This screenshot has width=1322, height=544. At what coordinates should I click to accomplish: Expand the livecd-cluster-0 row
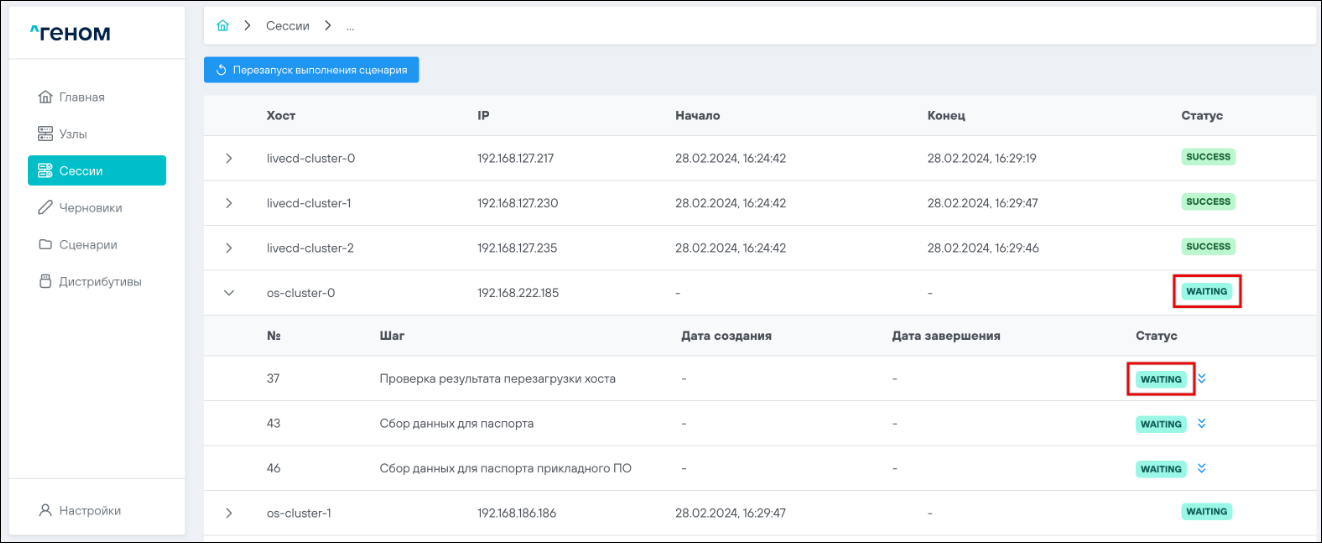pos(229,158)
